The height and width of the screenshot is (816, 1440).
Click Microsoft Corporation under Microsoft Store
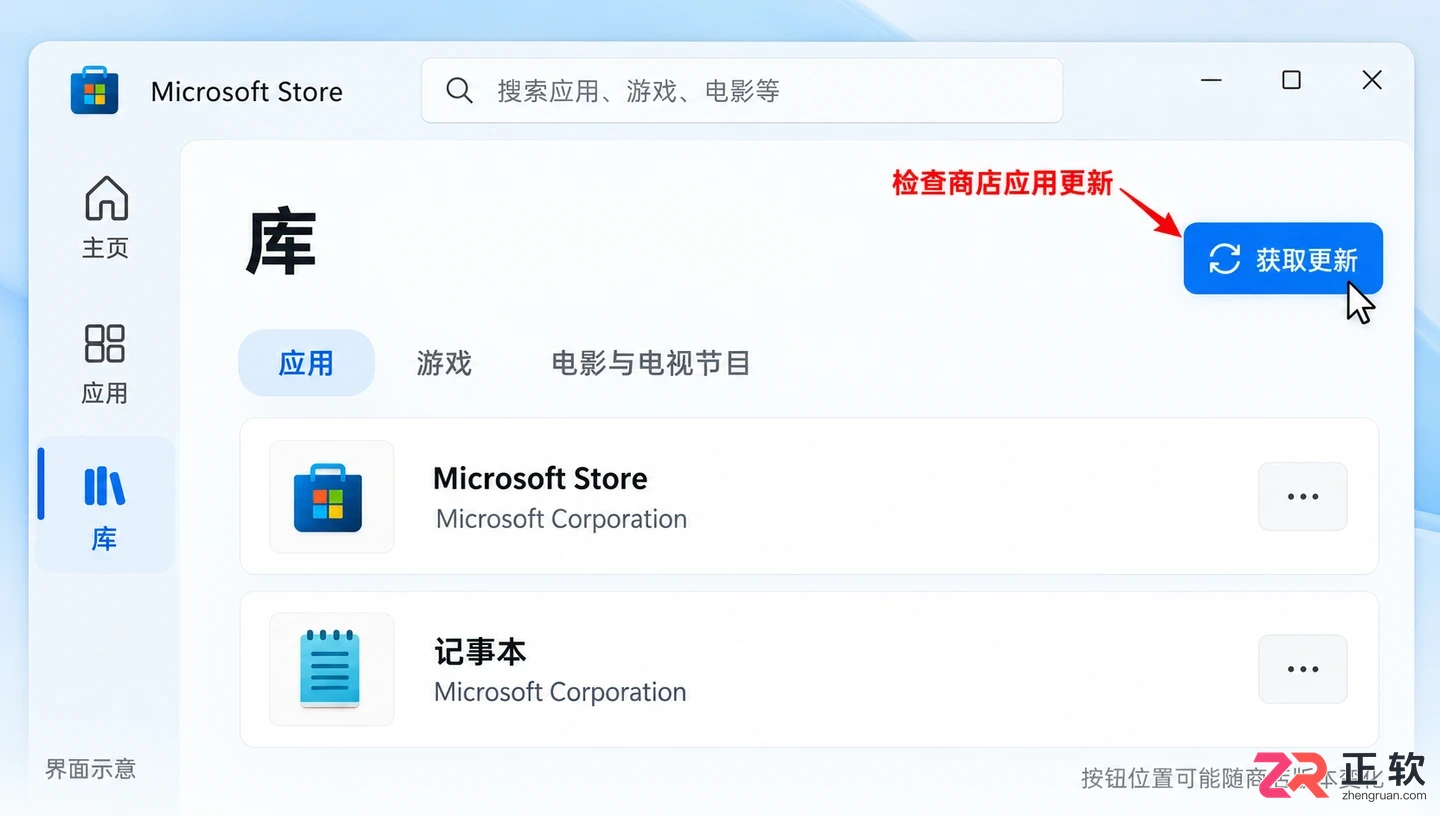(x=561, y=519)
